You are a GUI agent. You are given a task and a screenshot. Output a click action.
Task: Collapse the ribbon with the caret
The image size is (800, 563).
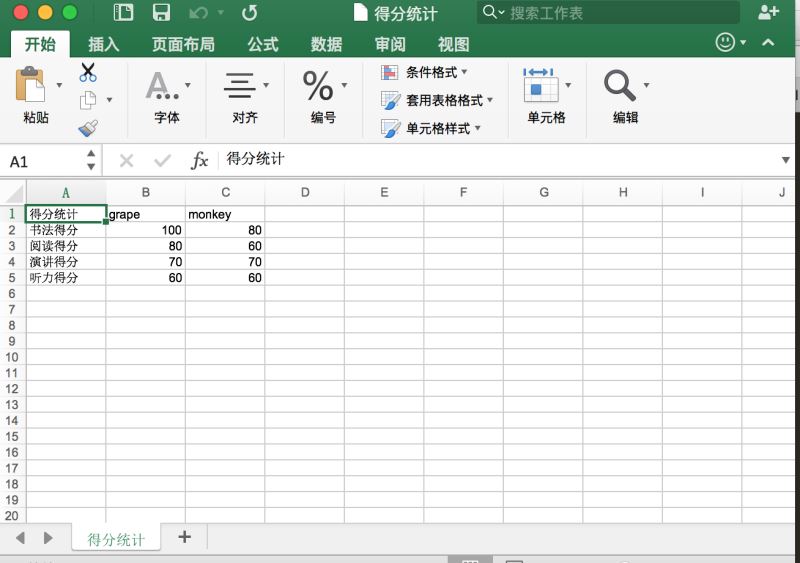[768, 42]
